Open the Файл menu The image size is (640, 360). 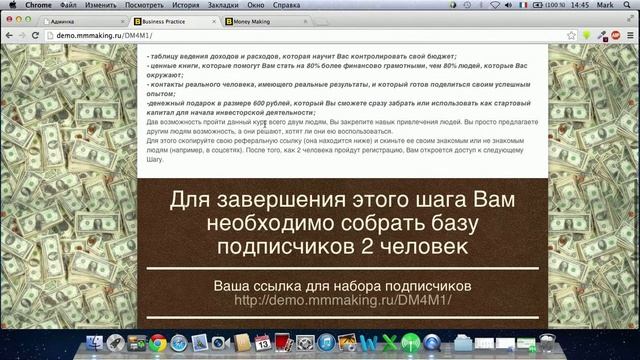pos(68,5)
